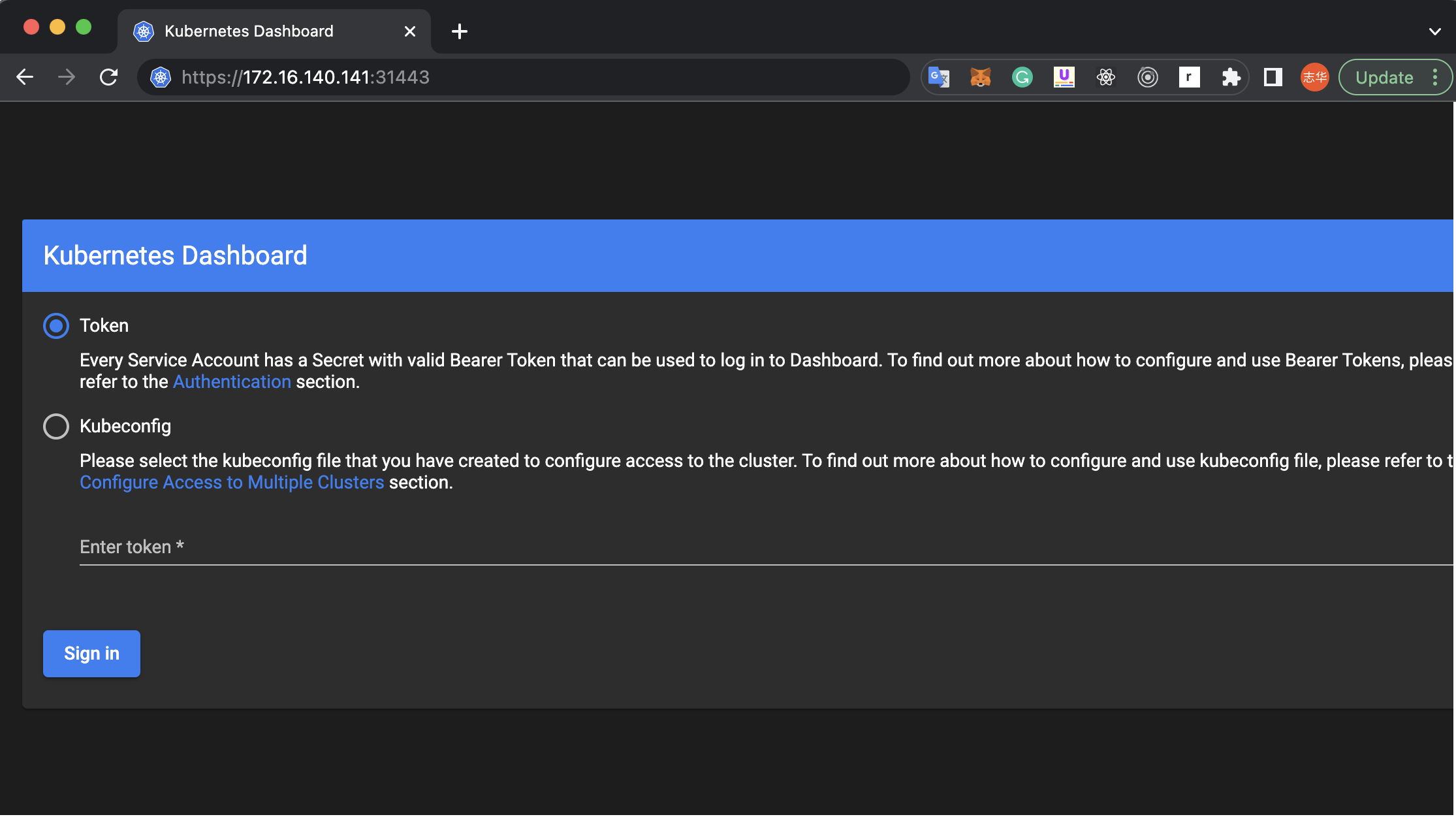
Task: Open the red profile avatar
Action: coord(1315,77)
